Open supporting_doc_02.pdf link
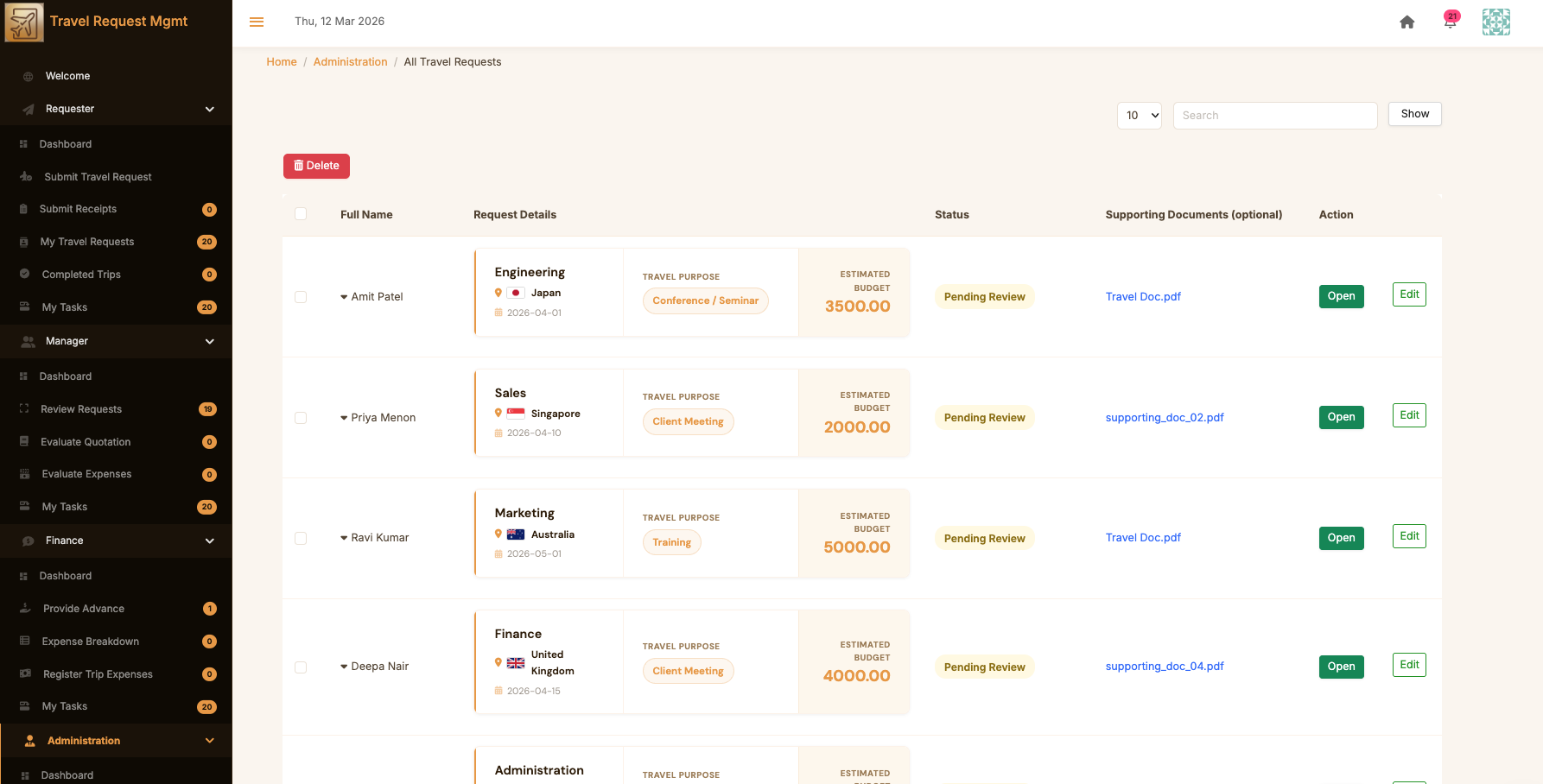This screenshot has height=784, width=1543. click(1164, 418)
